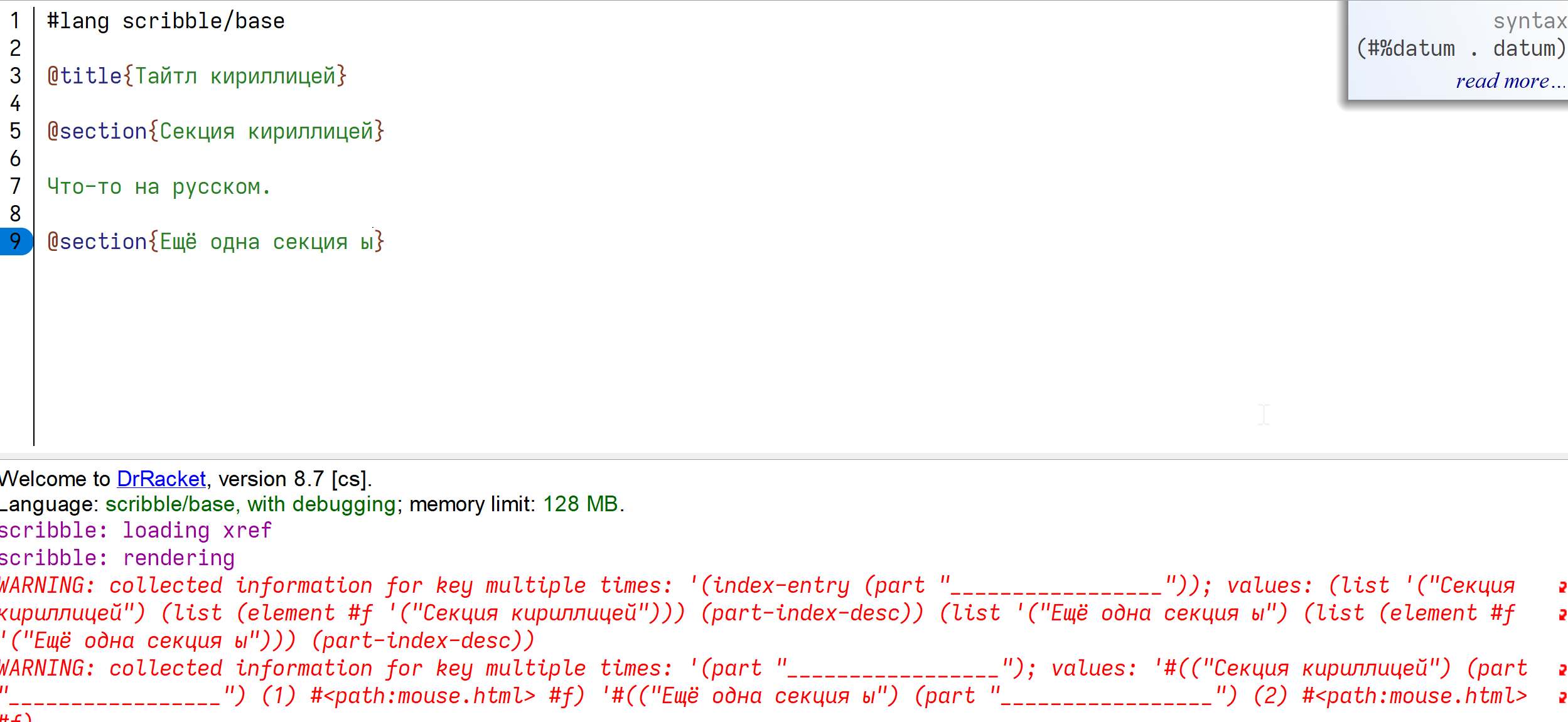The height and width of the screenshot is (722, 1568).
Task: Click 'version 8.7 [cs]' in welcome line
Action: pos(292,479)
